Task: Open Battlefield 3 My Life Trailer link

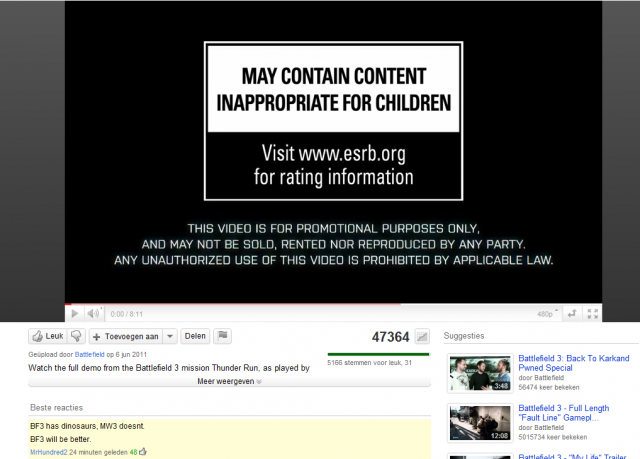Action: pyautogui.click(x=572, y=457)
